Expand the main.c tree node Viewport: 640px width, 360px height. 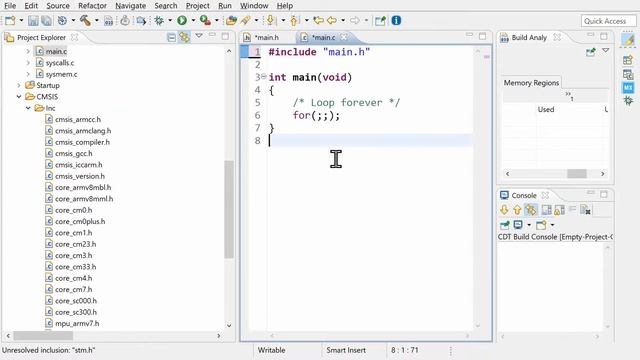[28, 51]
